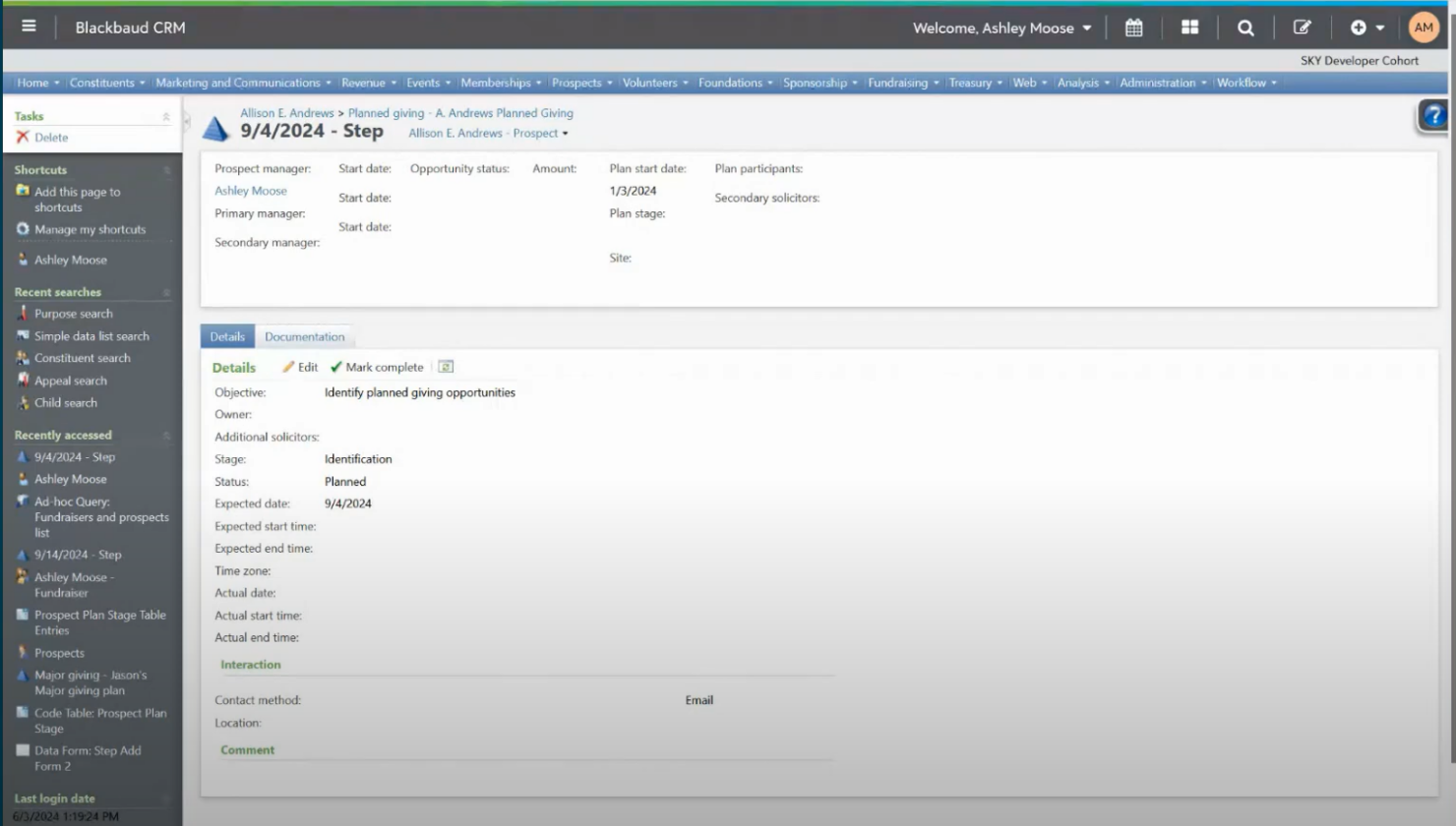Switch to the Documentation tab

304,336
